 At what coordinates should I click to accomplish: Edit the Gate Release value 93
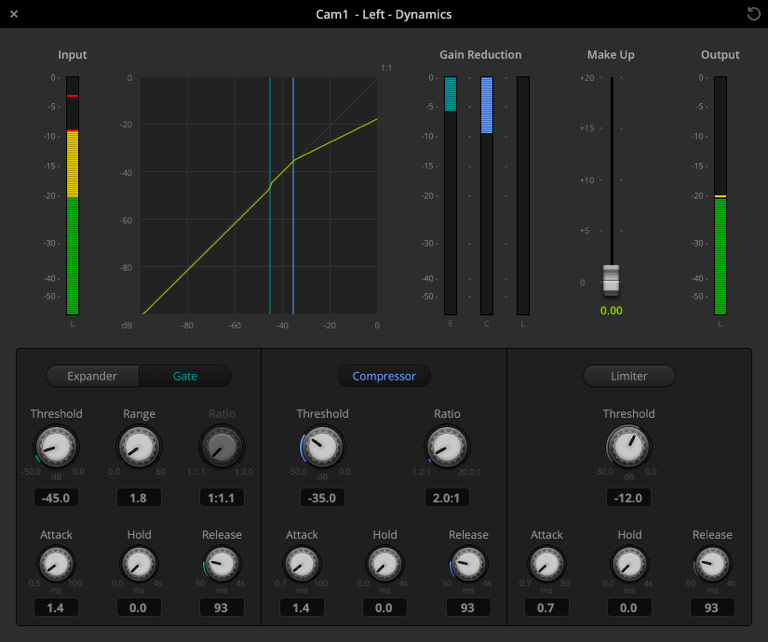[221, 608]
